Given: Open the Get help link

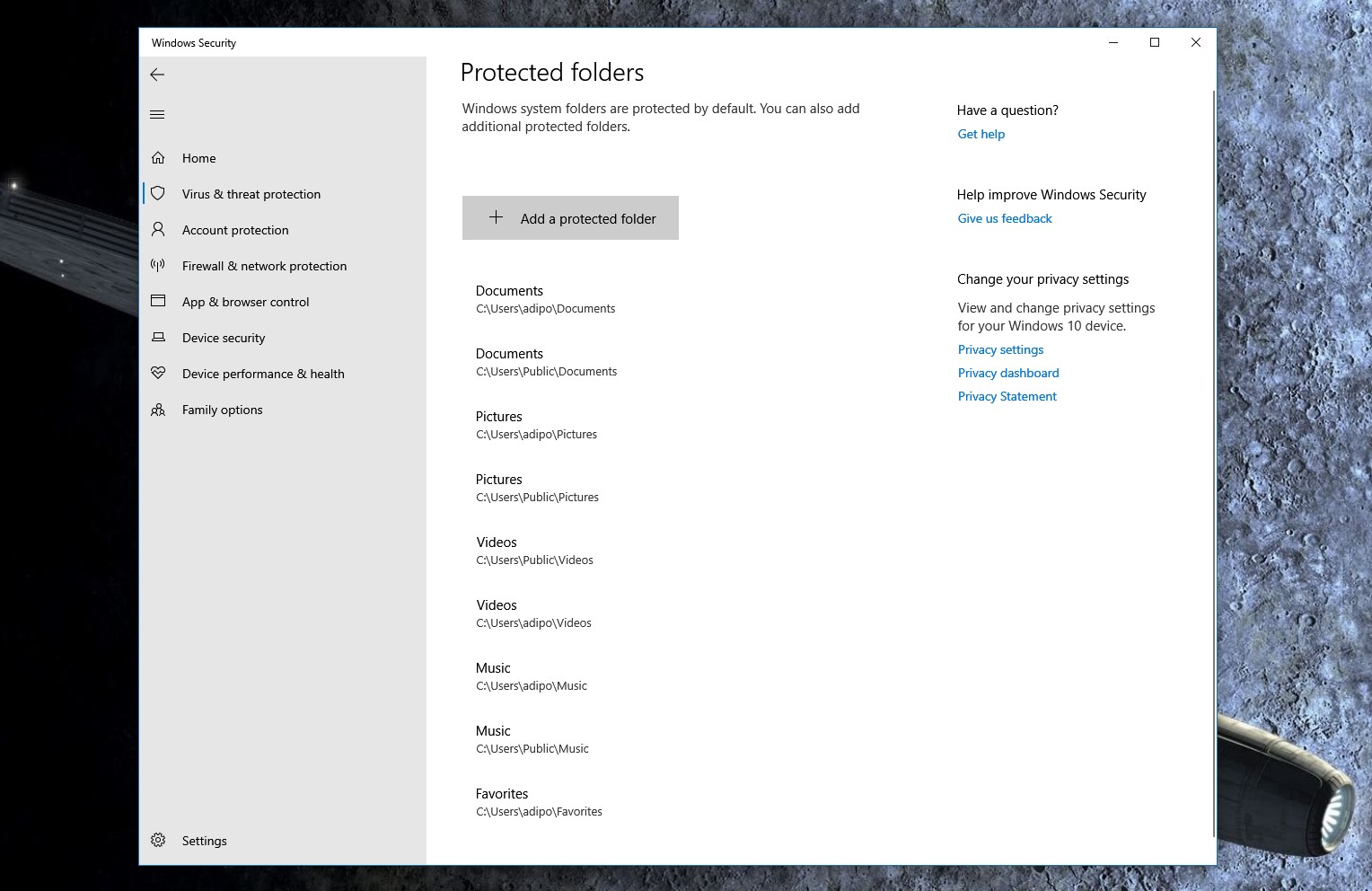Looking at the screenshot, I should coord(981,134).
